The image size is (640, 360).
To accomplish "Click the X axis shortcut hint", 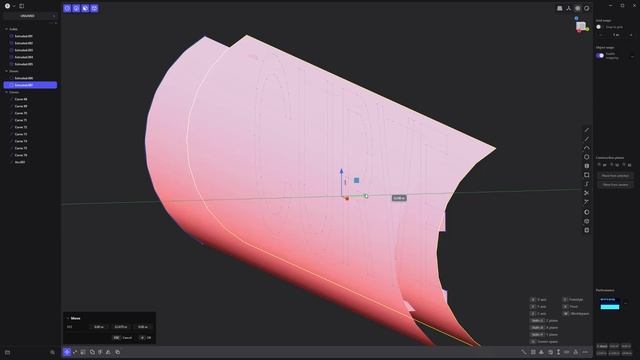I will point(539,300).
